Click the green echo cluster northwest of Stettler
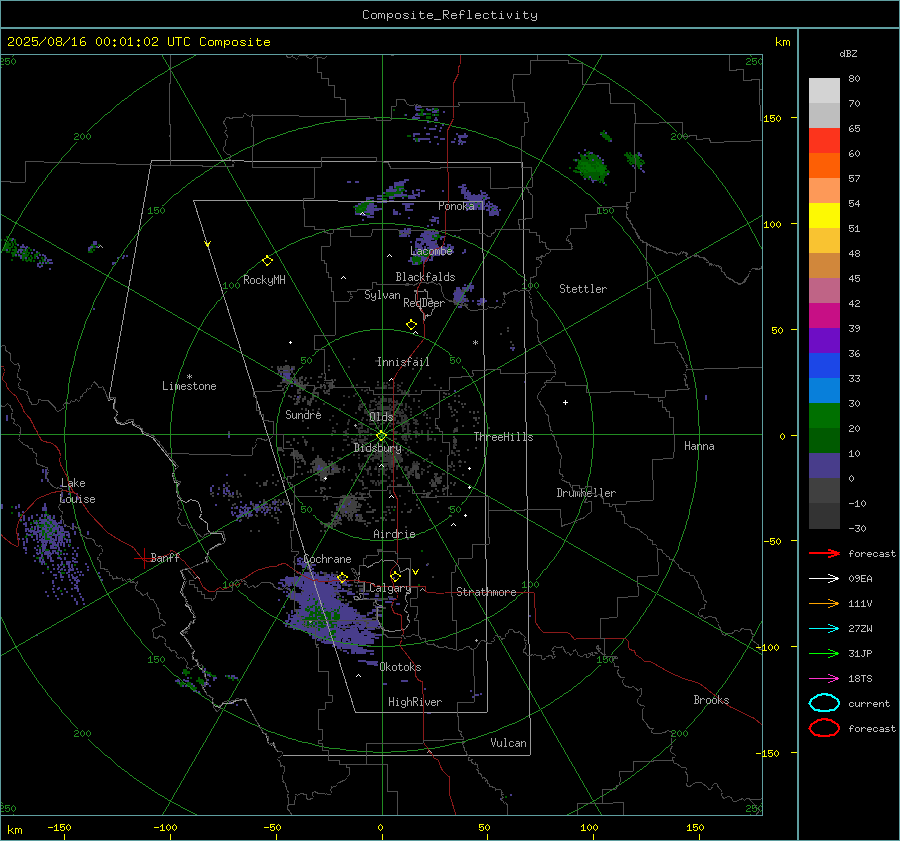Image resolution: width=900 pixels, height=841 pixels. [x=591, y=167]
